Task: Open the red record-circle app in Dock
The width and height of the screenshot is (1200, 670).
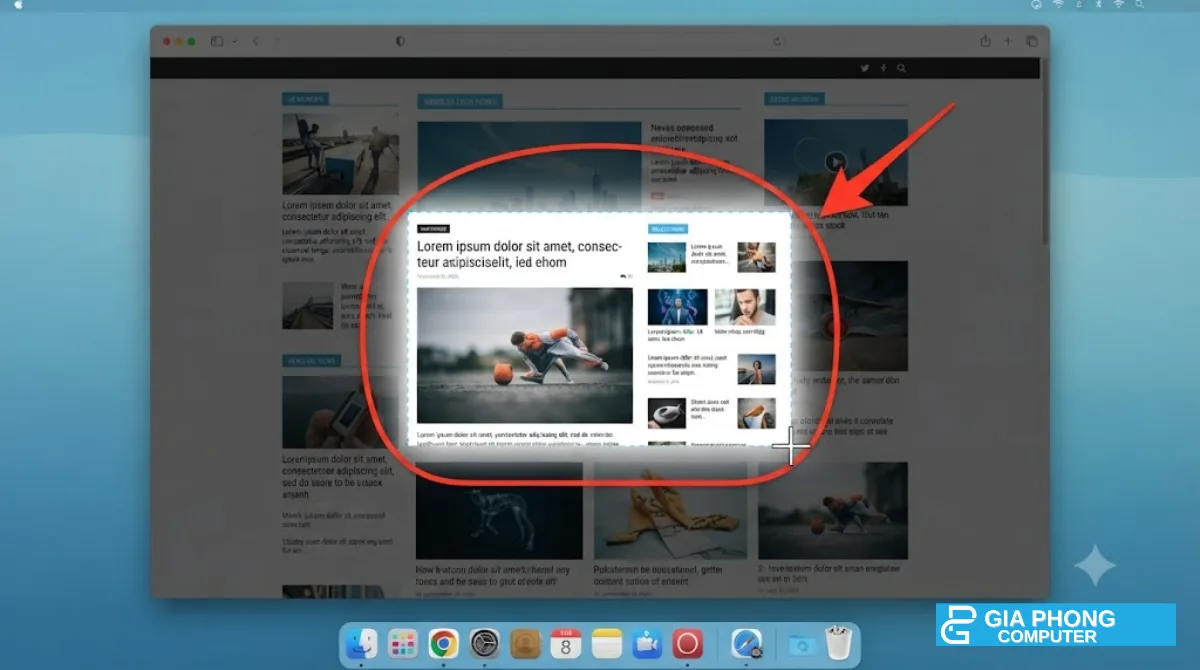Action: coord(688,645)
